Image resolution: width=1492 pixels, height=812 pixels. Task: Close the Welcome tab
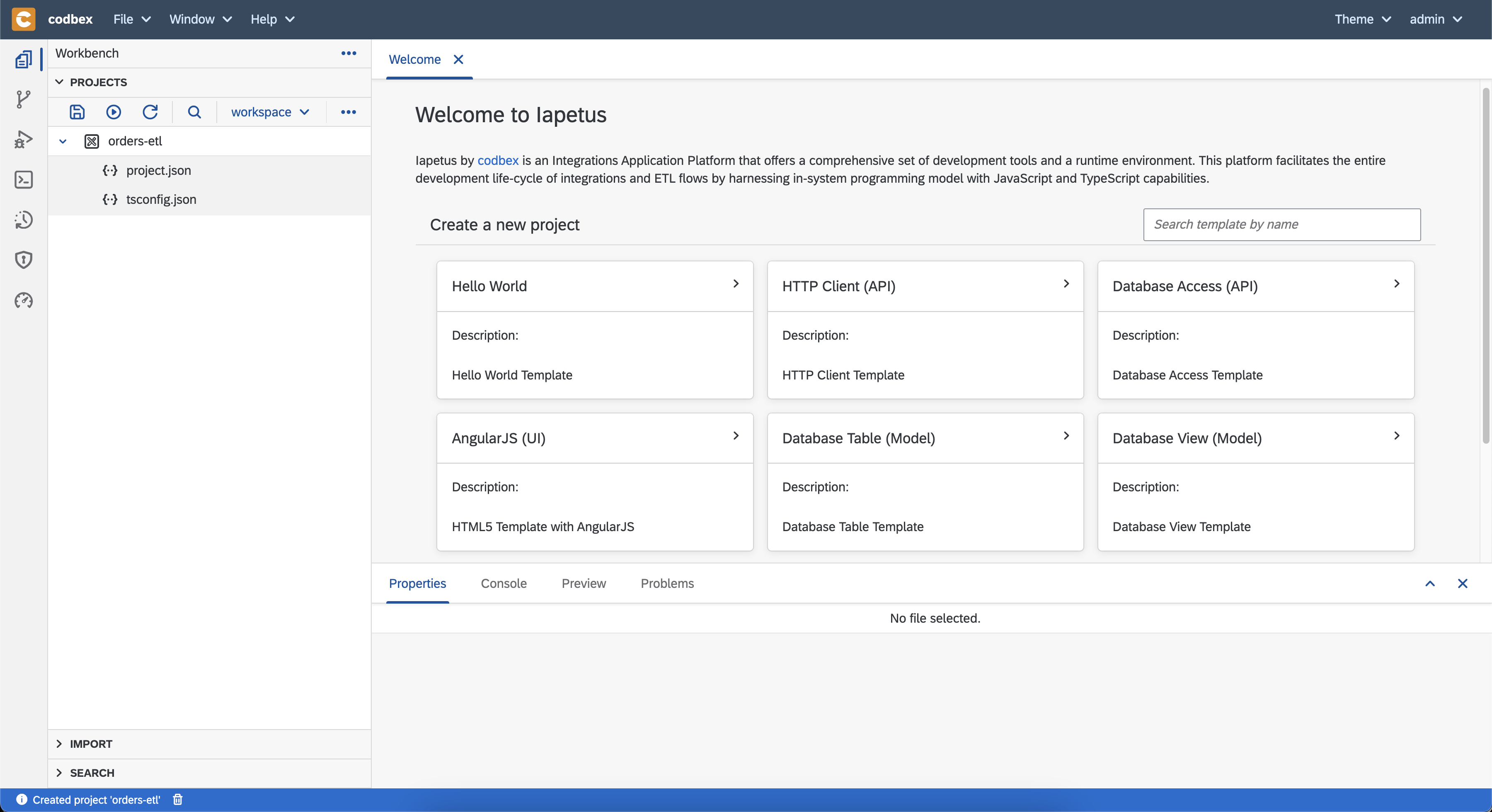(458, 60)
